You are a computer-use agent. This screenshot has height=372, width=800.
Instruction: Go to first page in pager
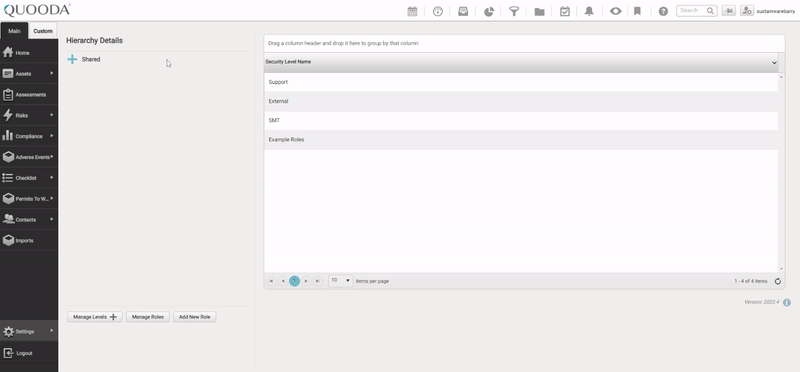point(271,281)
